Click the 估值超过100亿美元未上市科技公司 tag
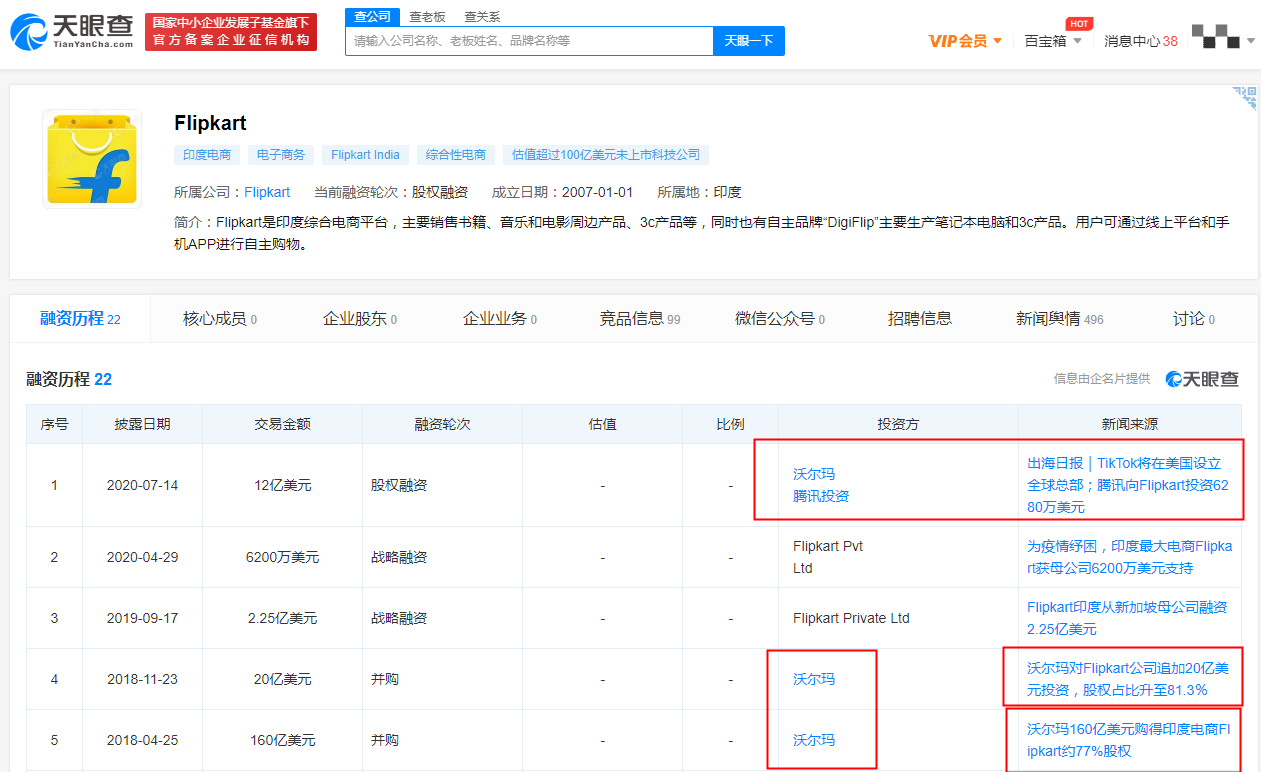1261x772 pixels. [607, 155]
